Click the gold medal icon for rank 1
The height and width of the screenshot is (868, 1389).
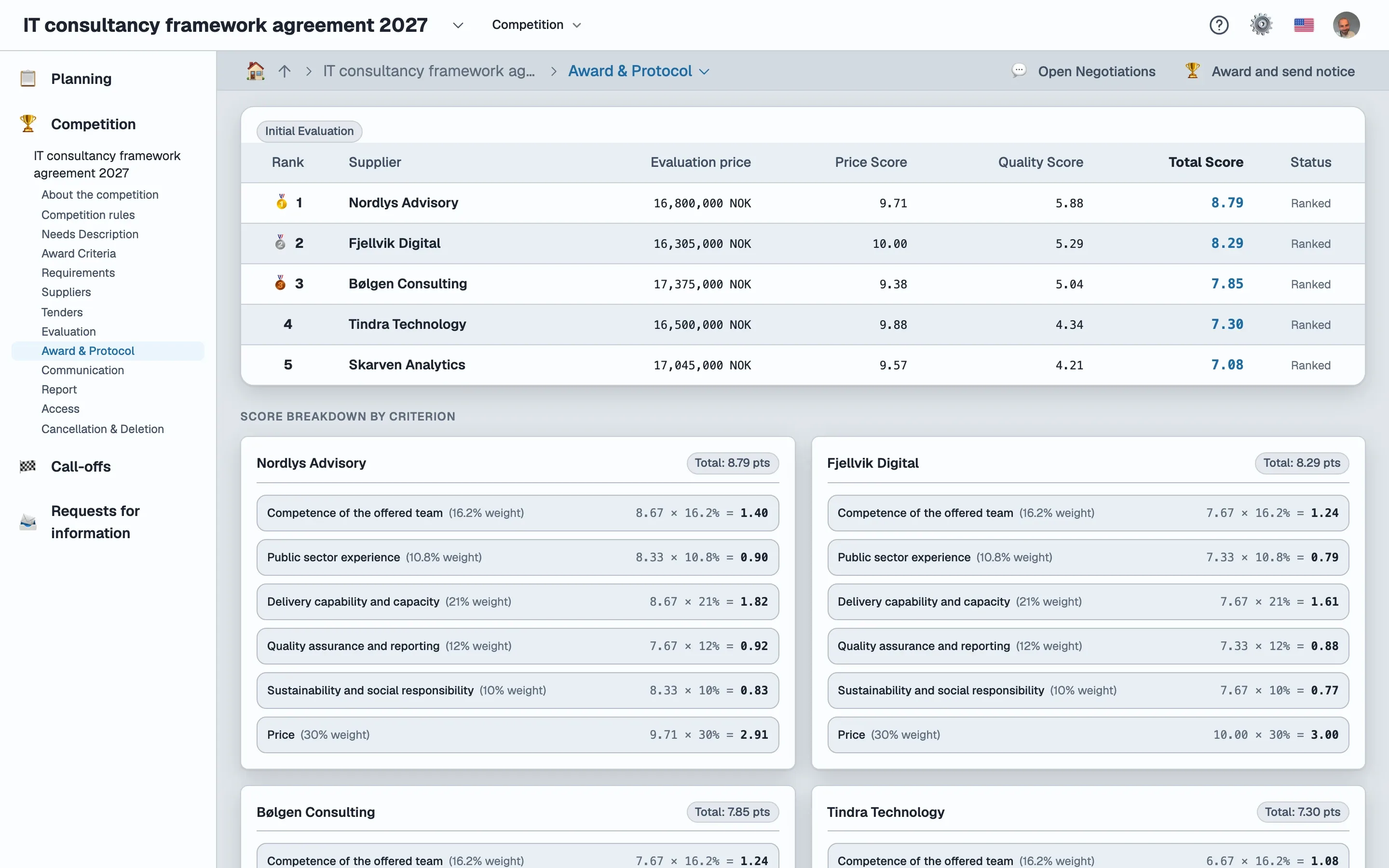pyautogui.click(x=281, y=202)
